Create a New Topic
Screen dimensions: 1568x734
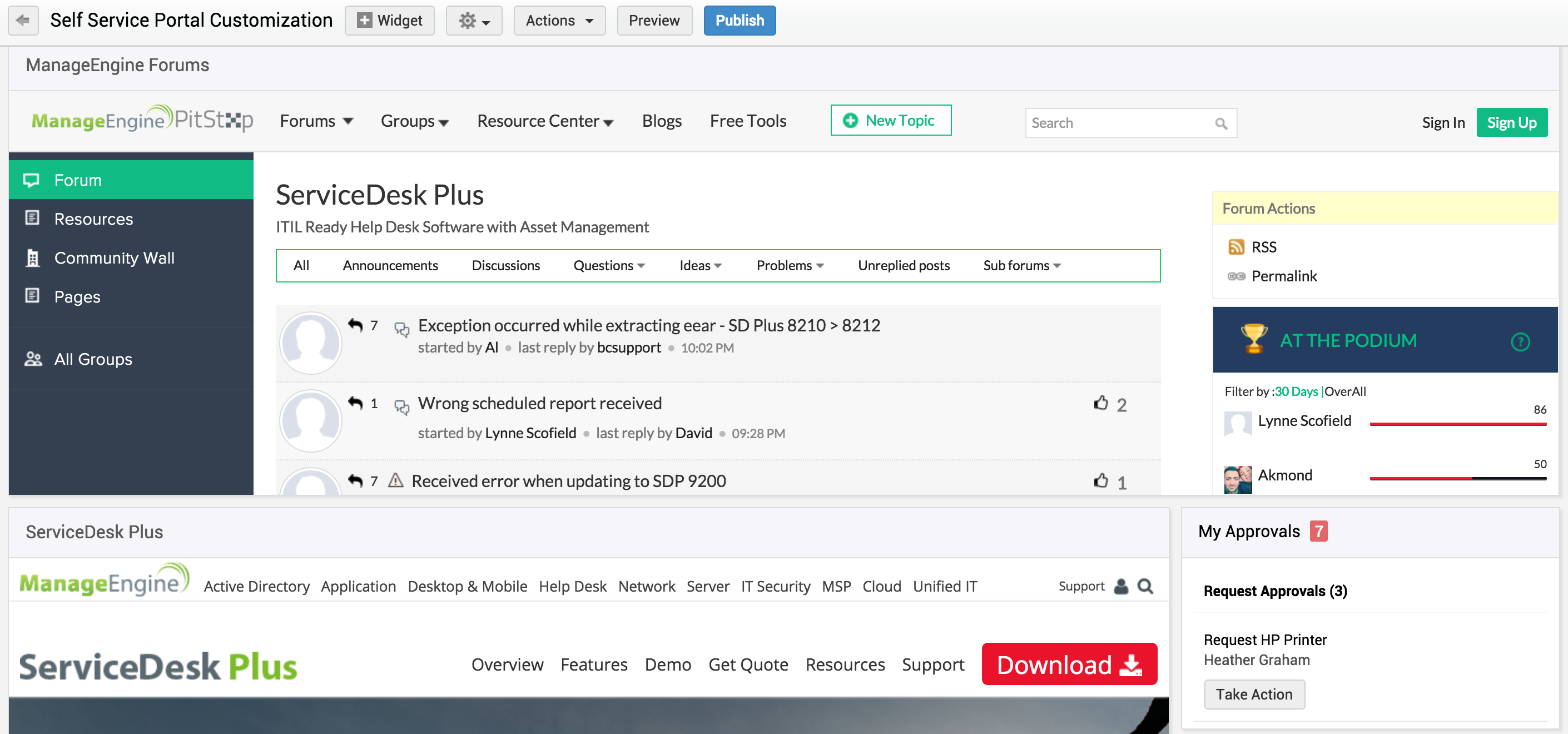(x=891, y=121)
